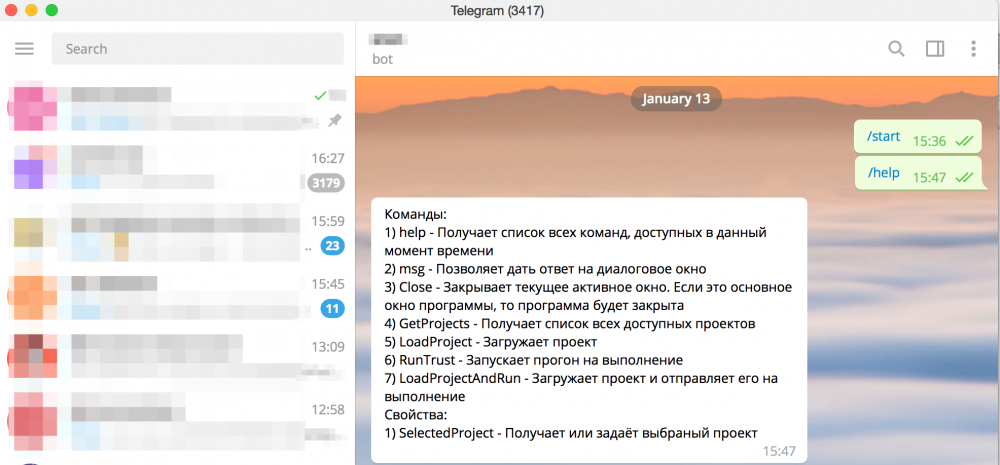The width and height of the screenshot is (1000, 465).
Task: Open the hamburger main menu
Action: coord(24,48)
